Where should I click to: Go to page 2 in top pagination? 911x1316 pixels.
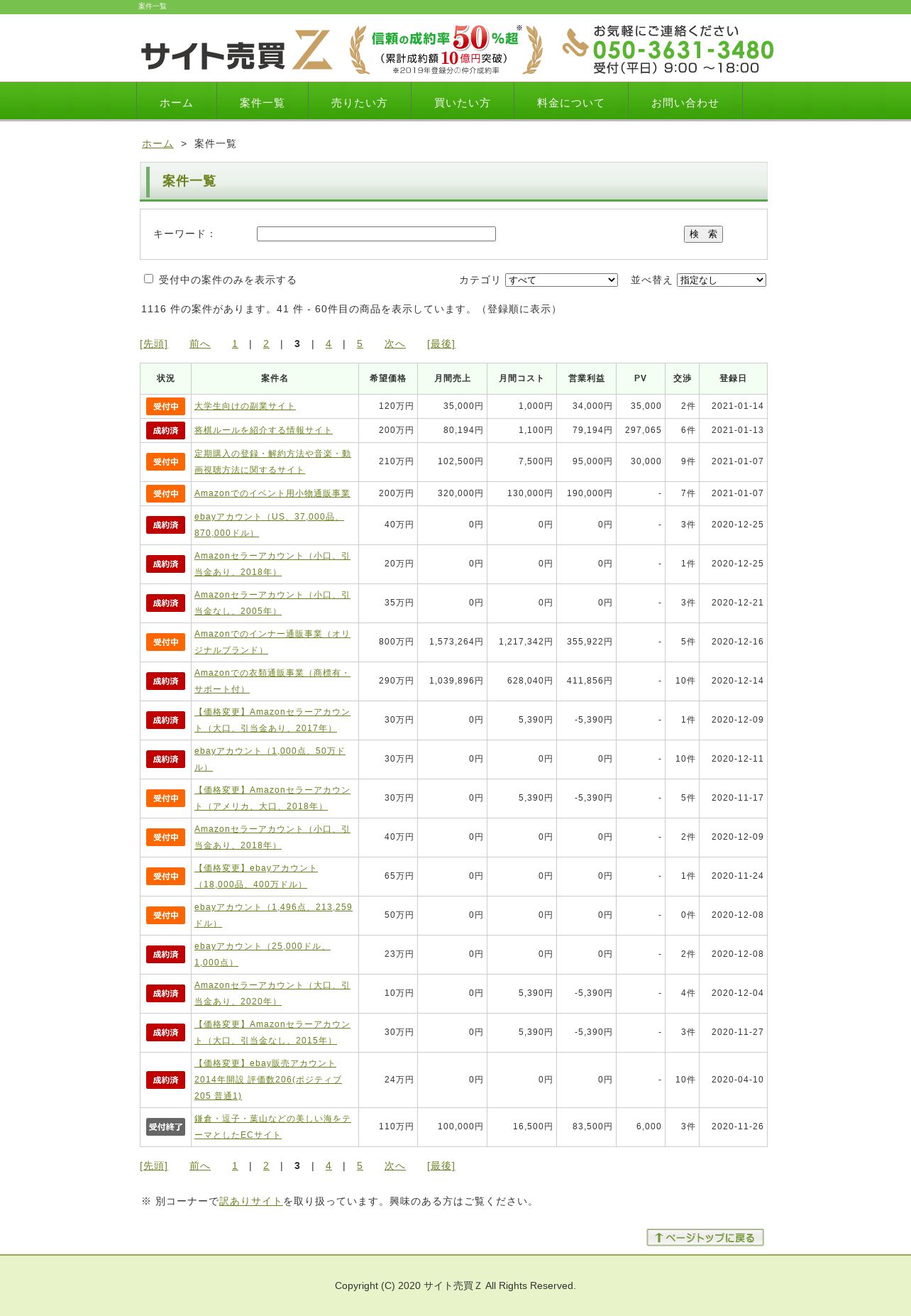coord(266,344)
